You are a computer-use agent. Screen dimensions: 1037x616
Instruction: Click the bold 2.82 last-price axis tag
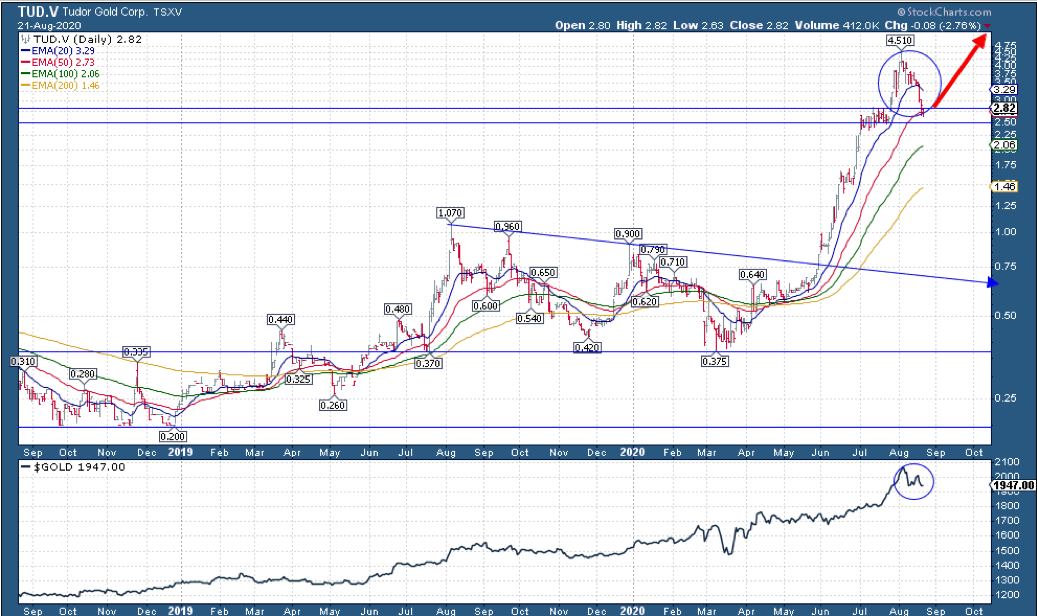(1004, 108)
